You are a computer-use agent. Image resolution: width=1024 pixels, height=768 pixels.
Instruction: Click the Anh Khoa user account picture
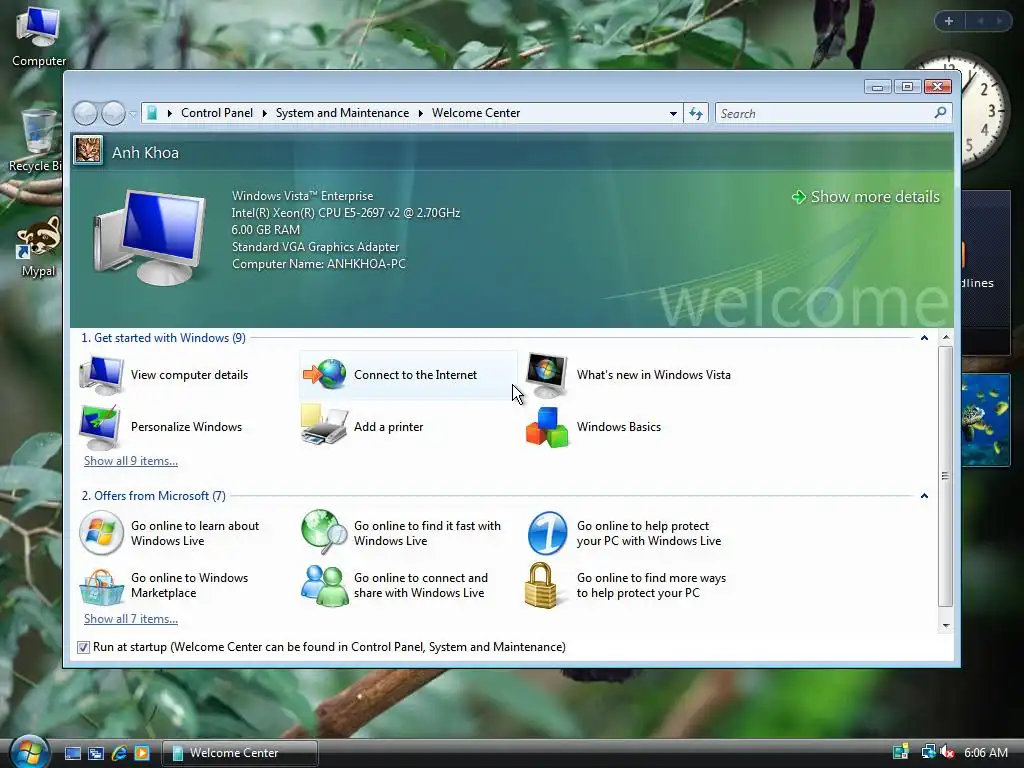pos(88,151)
